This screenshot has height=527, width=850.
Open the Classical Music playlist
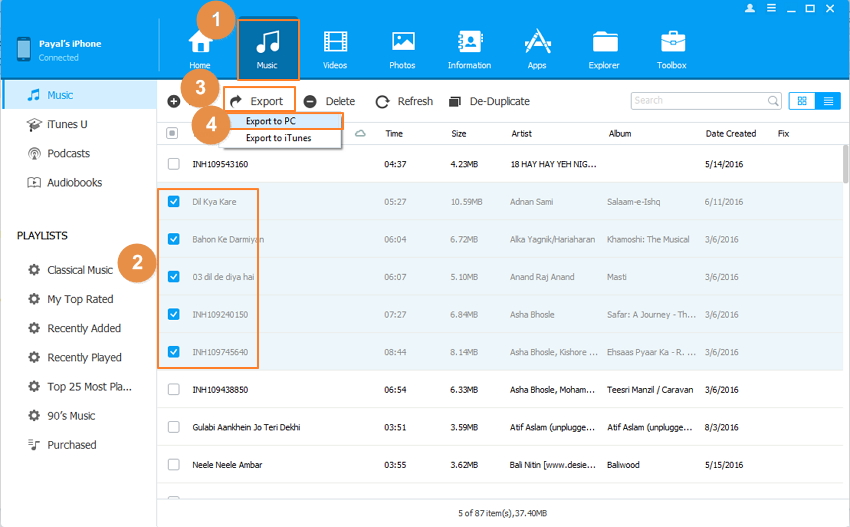79,270
